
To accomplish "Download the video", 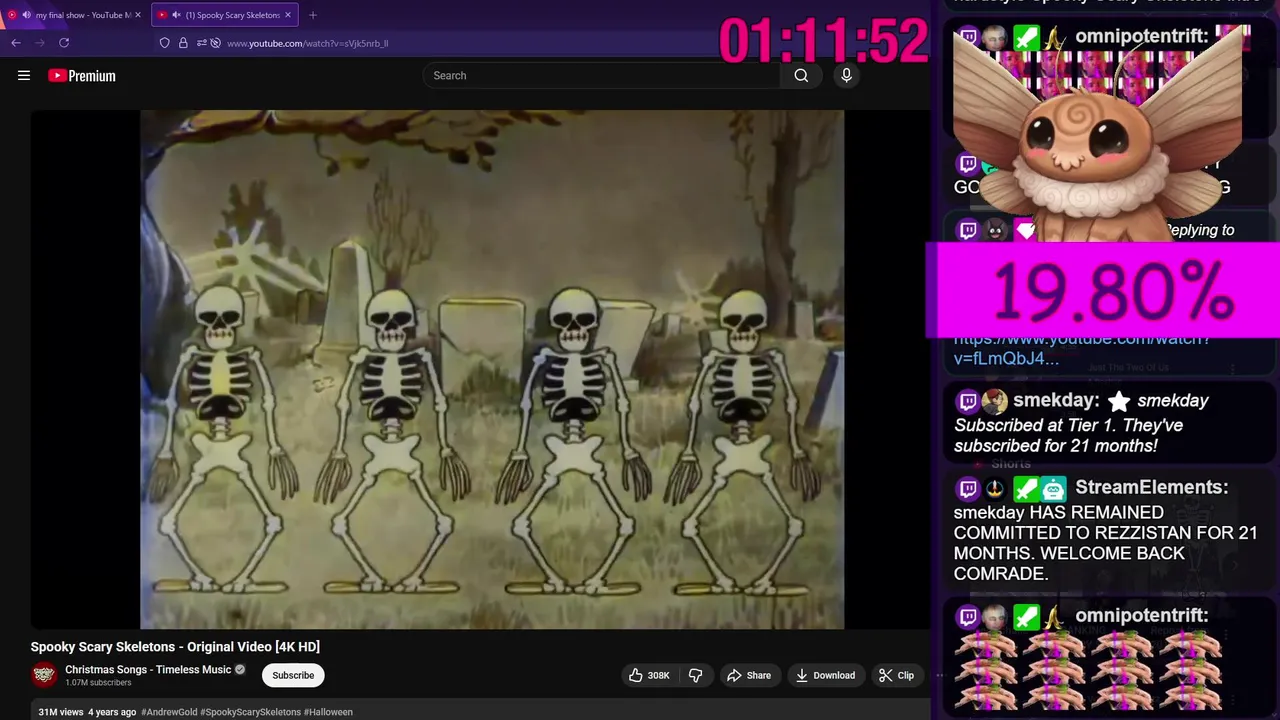I will click(x=825, y=675).
